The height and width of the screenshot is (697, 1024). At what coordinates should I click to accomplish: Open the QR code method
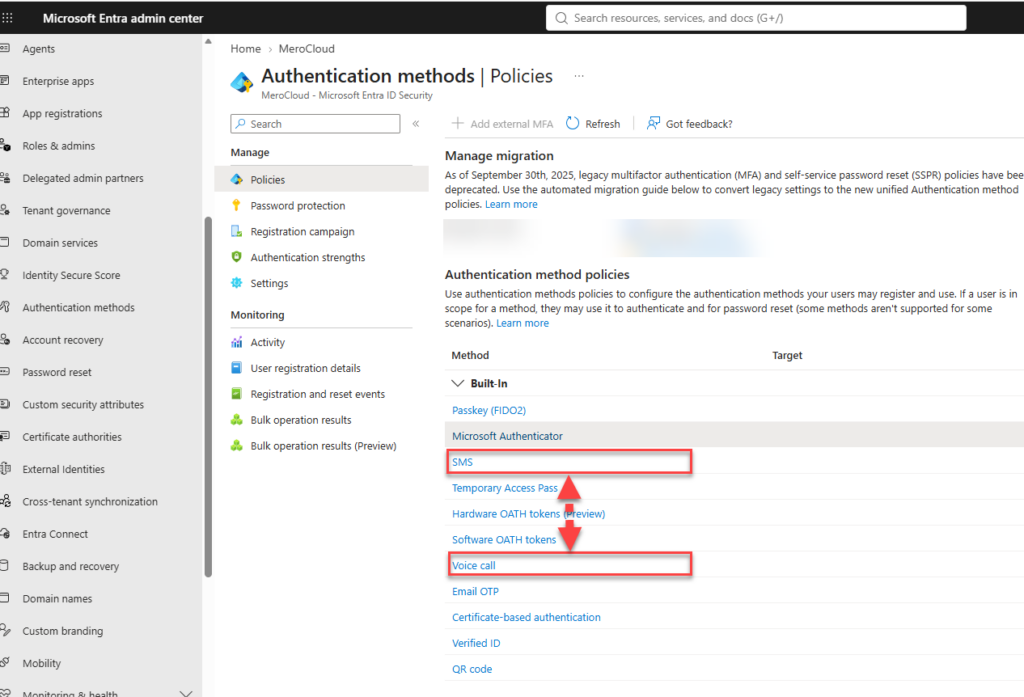(x=472, y=669)
